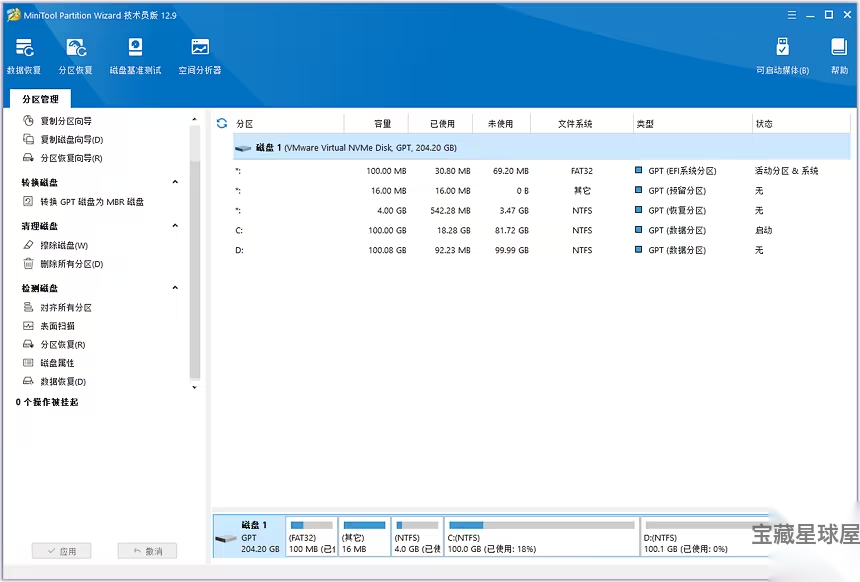Image resolution: width=860 pixels, height=582 pixels.
Task: Choose 删除所有分区(D) in the sidebar
Action: tap(71, 264)
